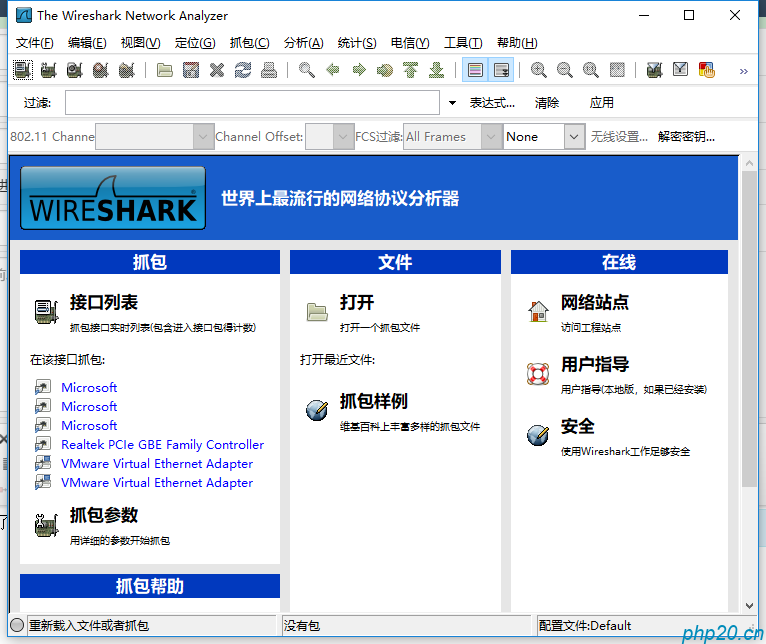Reload the capture file icon

242,70
